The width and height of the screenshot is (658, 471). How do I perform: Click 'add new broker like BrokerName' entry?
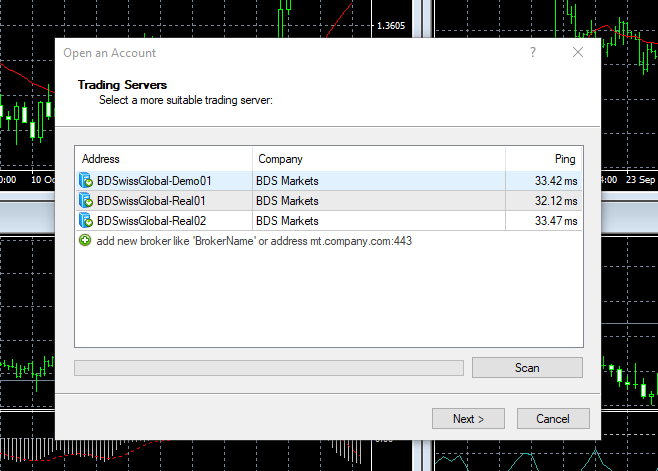(254, 241)
